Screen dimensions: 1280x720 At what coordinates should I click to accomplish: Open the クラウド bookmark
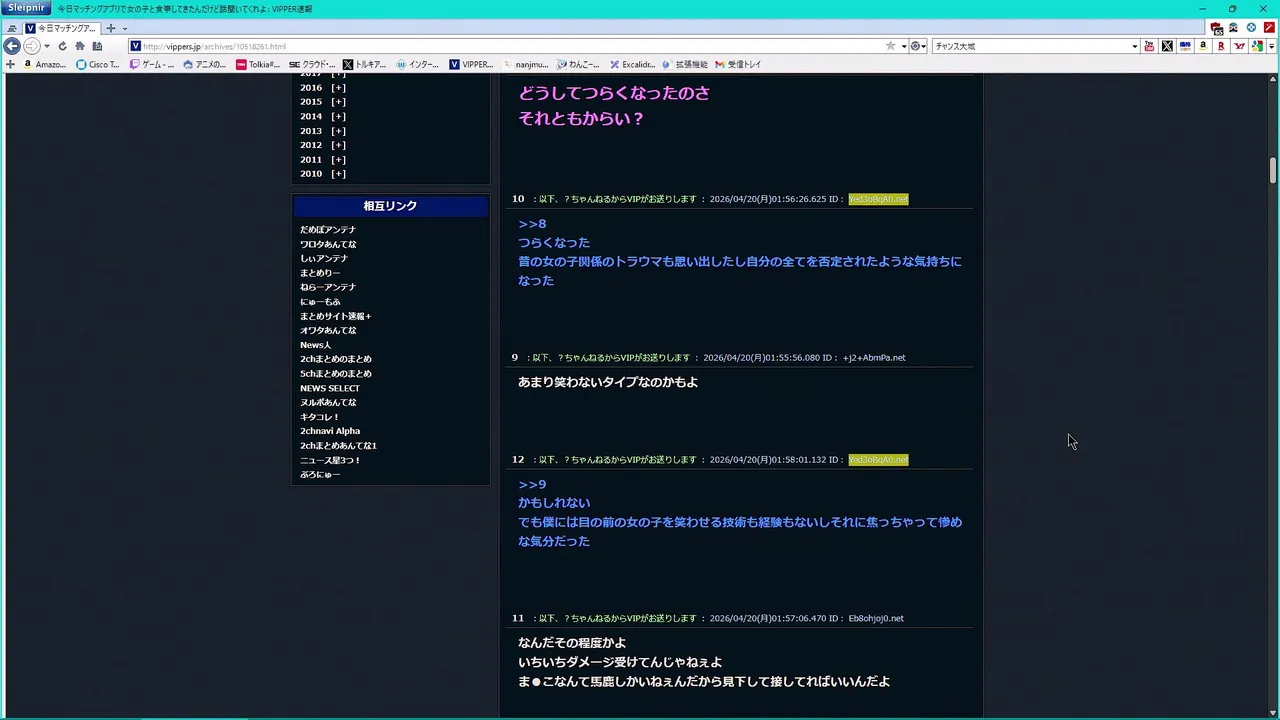tap(312, 64)
